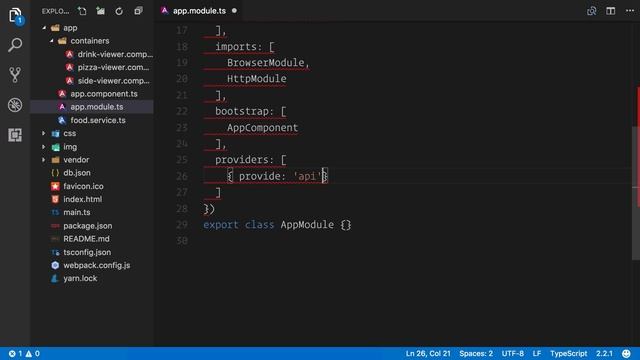Screen dimensions: 640x360
Task: Change line ending via LF
Action: tap(537, 353)
